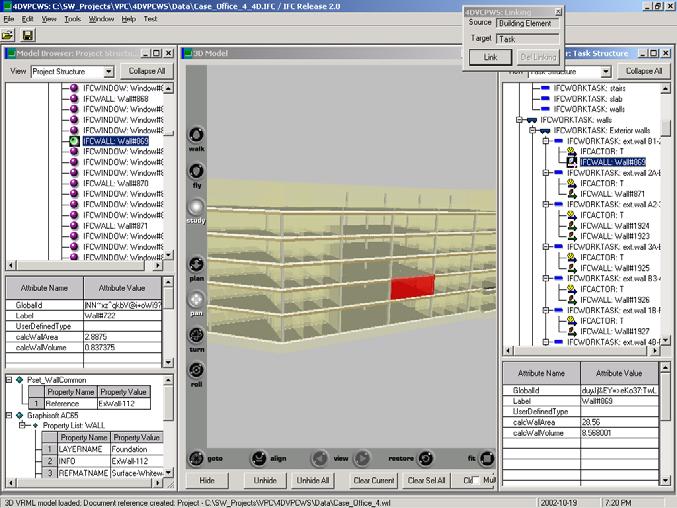Open the Test menu
The image size is (677, 508).
150,19
